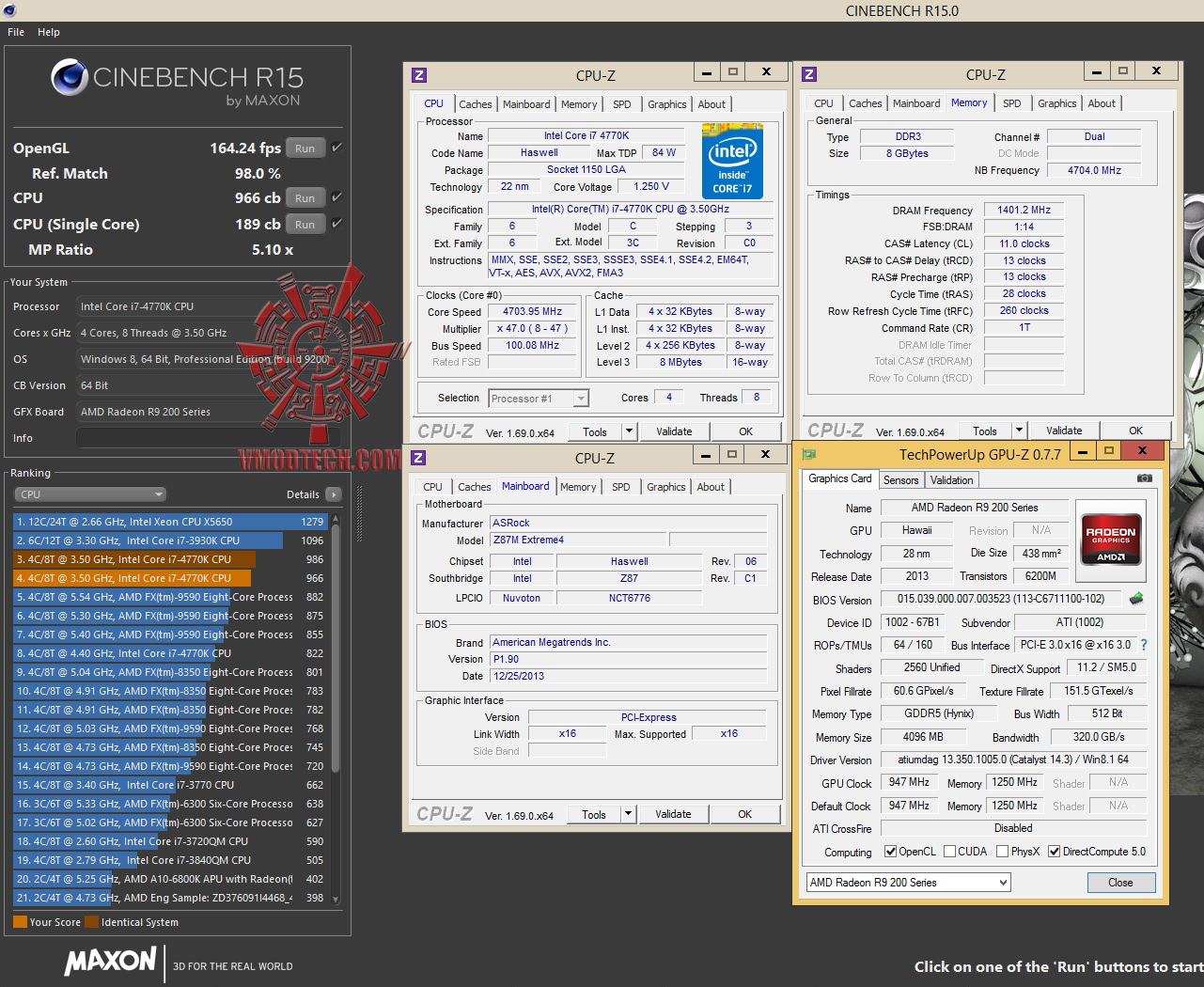Click the Info input field in Your System

(x=208, y=438)
